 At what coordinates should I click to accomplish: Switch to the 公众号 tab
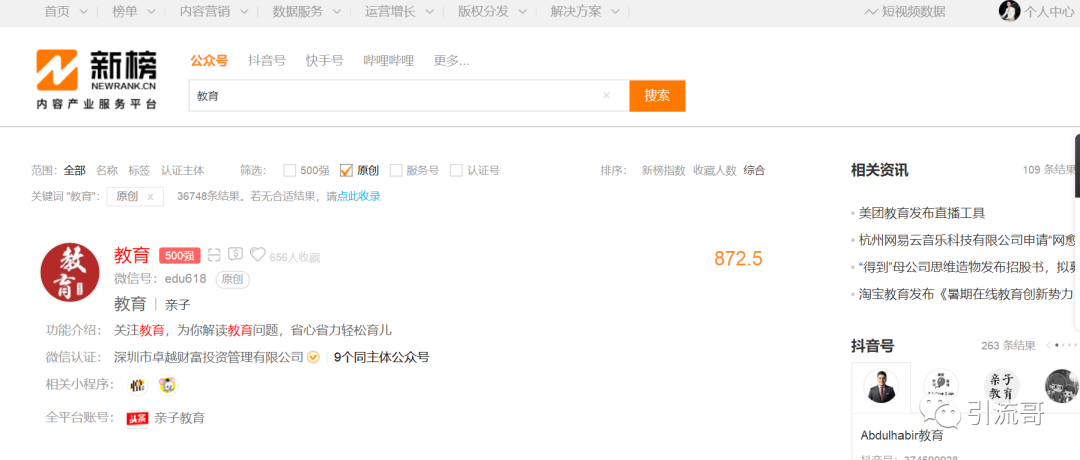click(209, 61)
